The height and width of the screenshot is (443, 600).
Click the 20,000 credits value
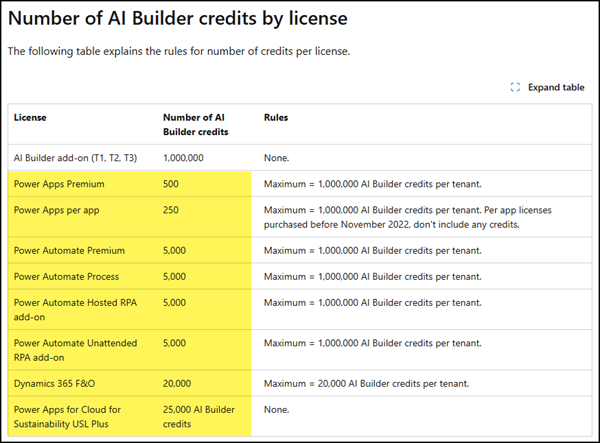point(177,384)
